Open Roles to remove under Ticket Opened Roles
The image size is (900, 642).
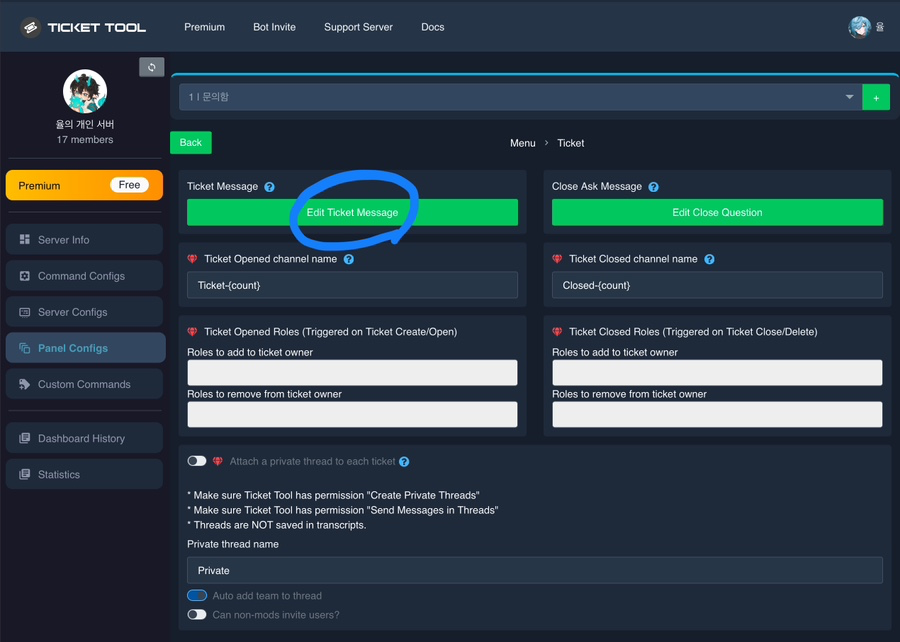click(352, 414)
